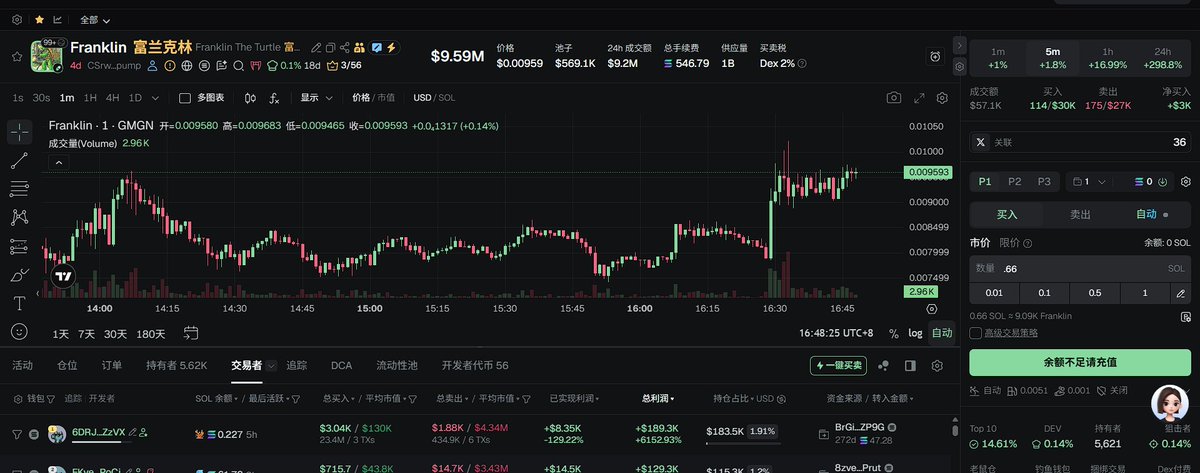Select the trend line drawing tool
This screenshot has height=473, width=1200.
click(x=19, y=160)
